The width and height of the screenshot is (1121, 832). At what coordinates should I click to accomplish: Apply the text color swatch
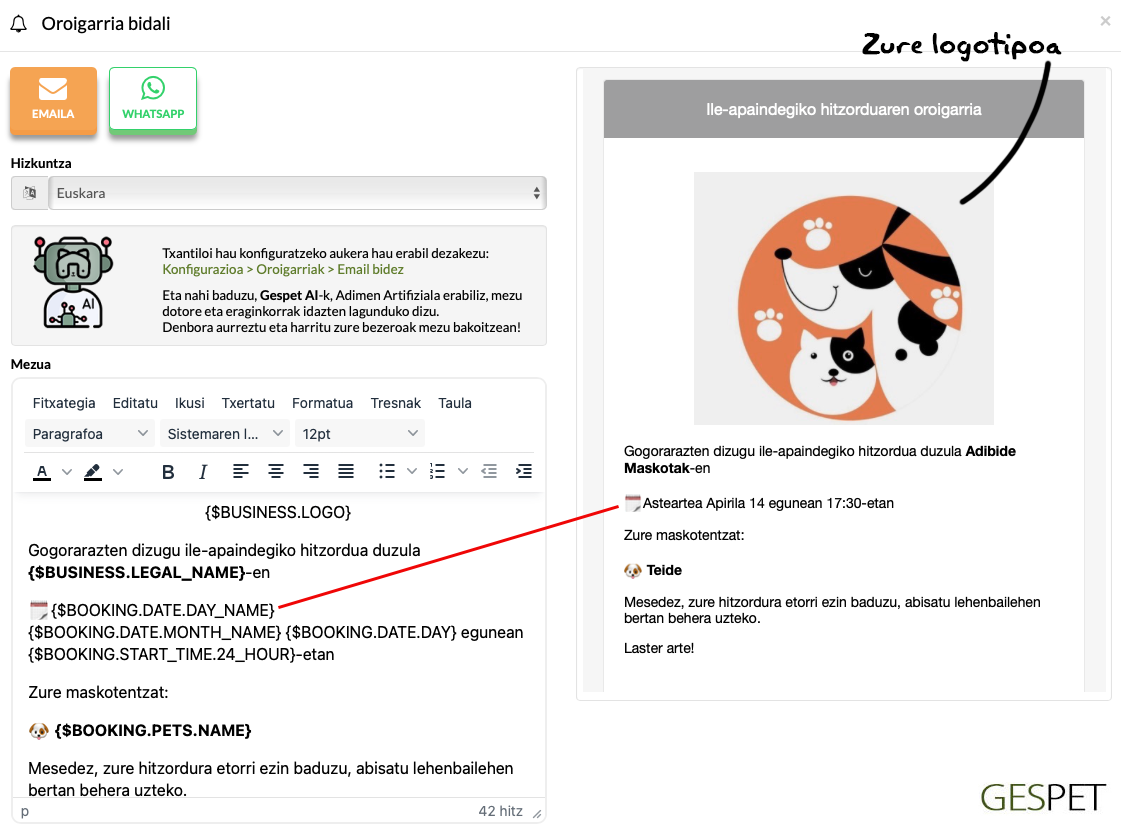(x=42, y=471)
